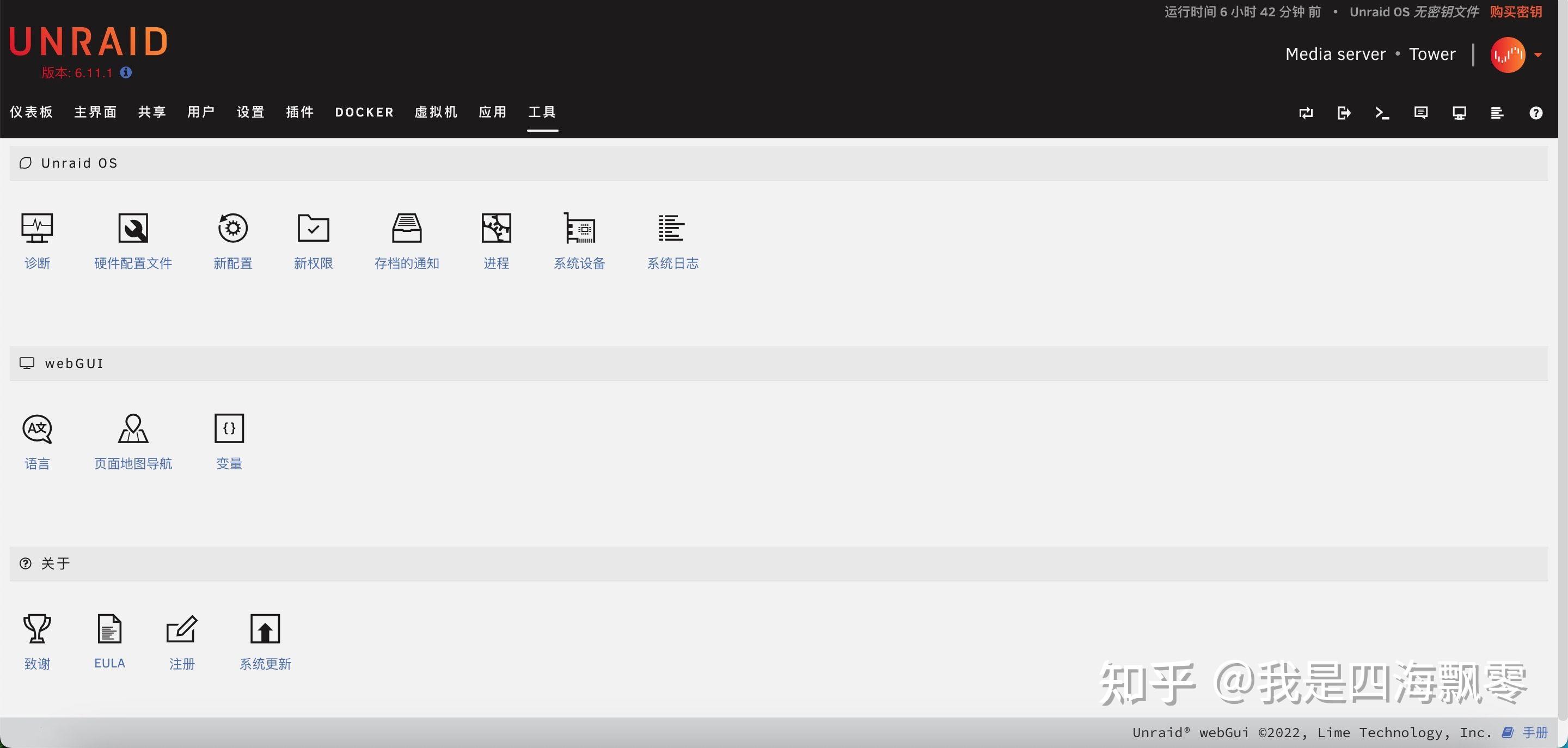Image resolution: width=1568 pixels, height=748 pixels.
Task: Click the help question mark icon
Action: pyautogui.click(x=1536, y=113)
